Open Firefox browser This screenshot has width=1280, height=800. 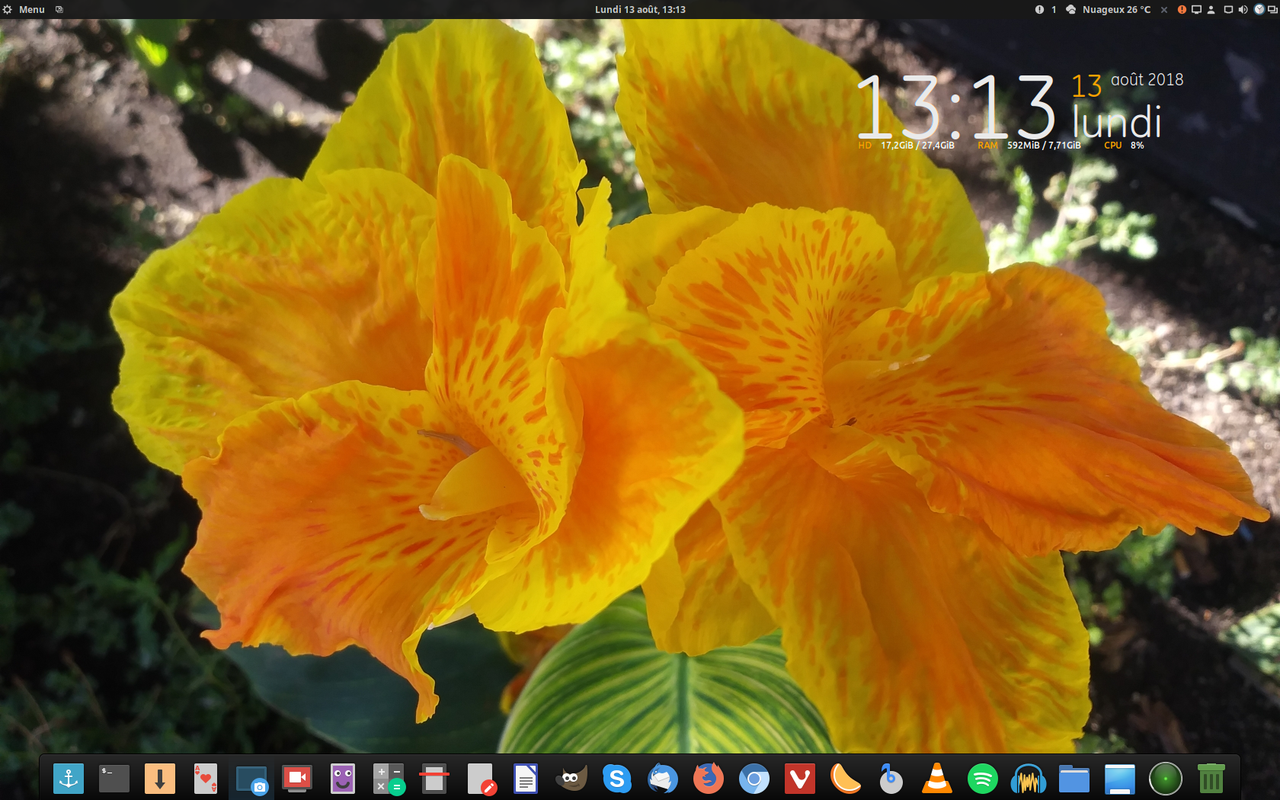pyautogui.click(x=708, y=778)
